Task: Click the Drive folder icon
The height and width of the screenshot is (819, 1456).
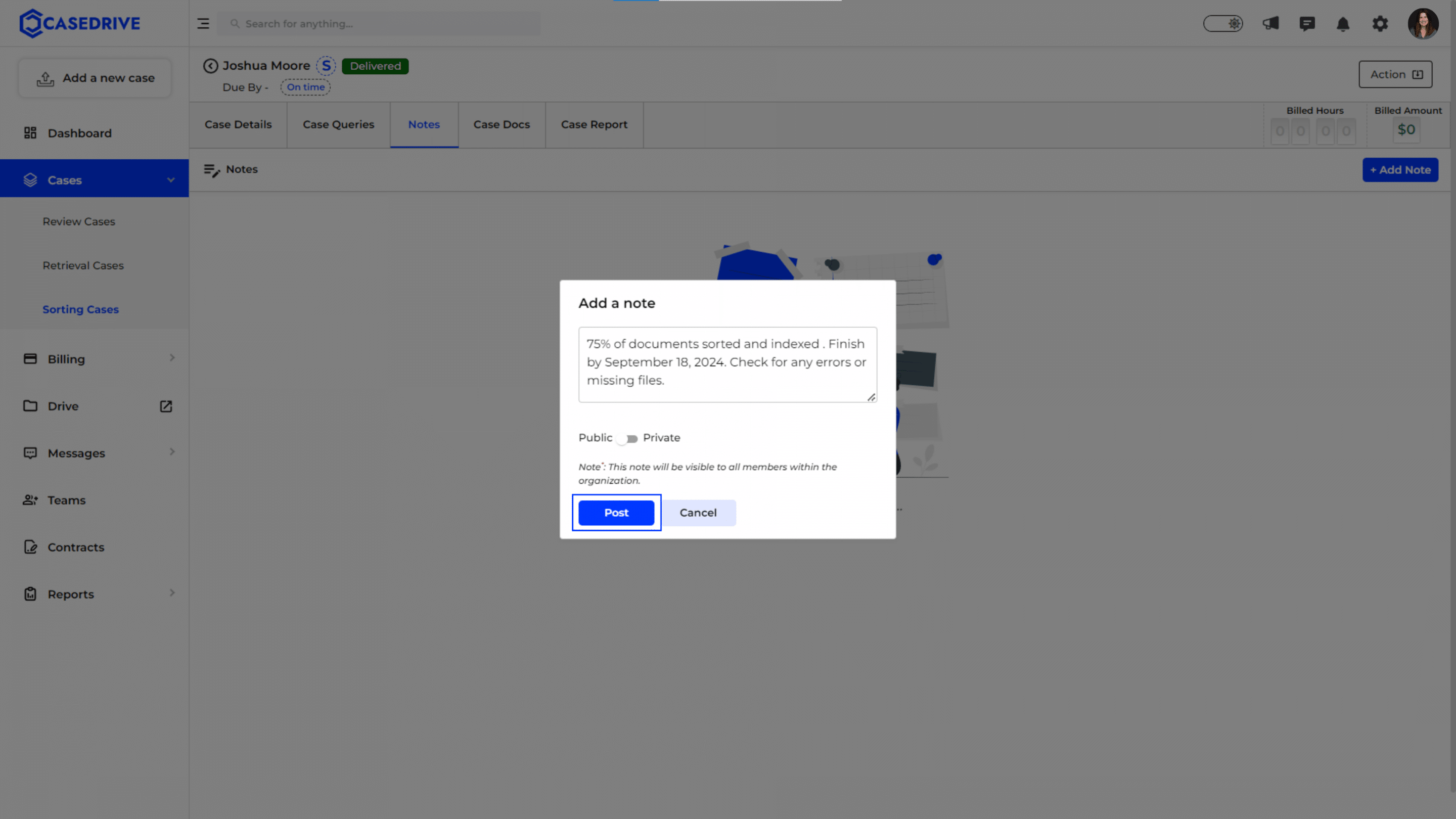Action: pos(30,406)
